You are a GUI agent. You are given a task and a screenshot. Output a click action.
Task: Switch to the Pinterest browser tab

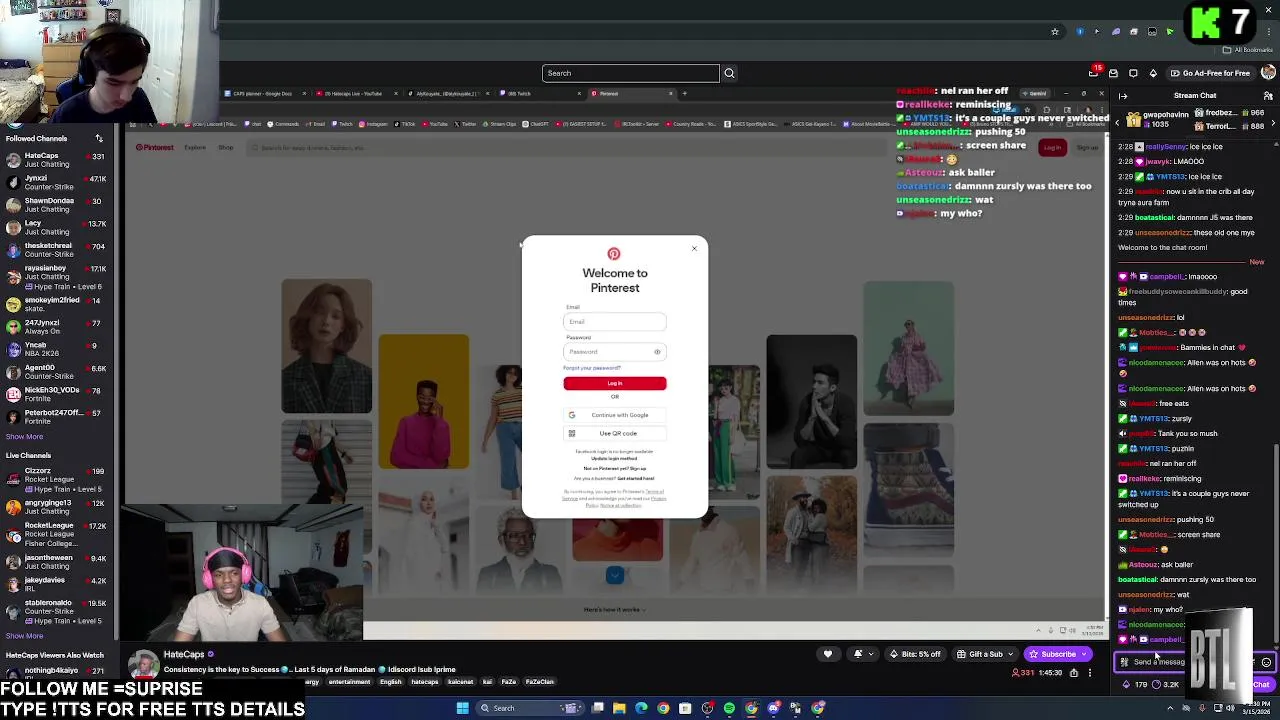pyautogui.click(x=631, y=94)
